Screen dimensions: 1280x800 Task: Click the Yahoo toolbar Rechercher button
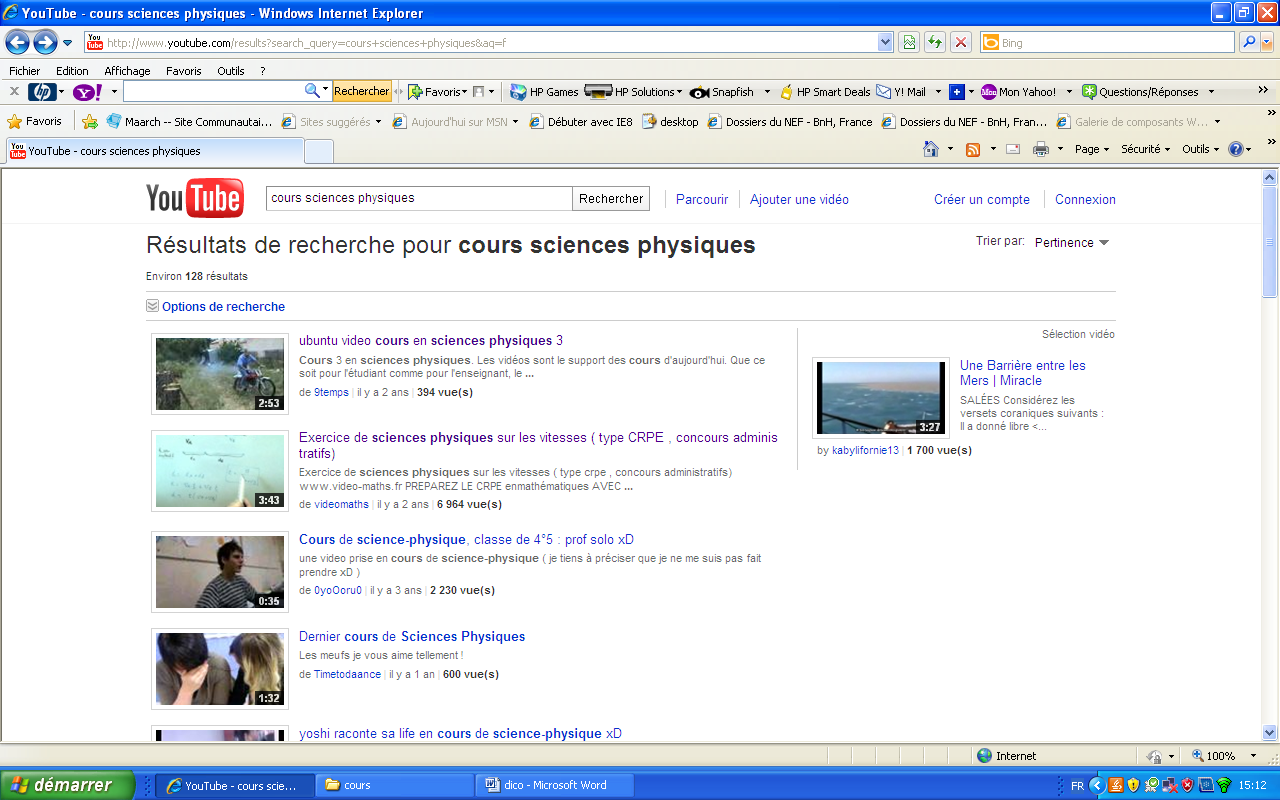click(361, 92)
